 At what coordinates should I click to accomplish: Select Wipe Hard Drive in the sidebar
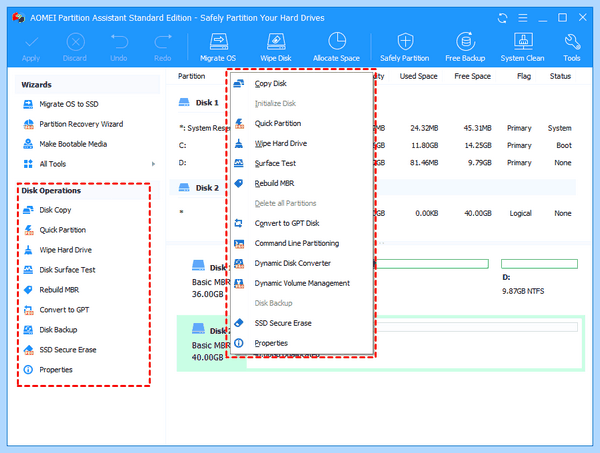pos(65,250)
